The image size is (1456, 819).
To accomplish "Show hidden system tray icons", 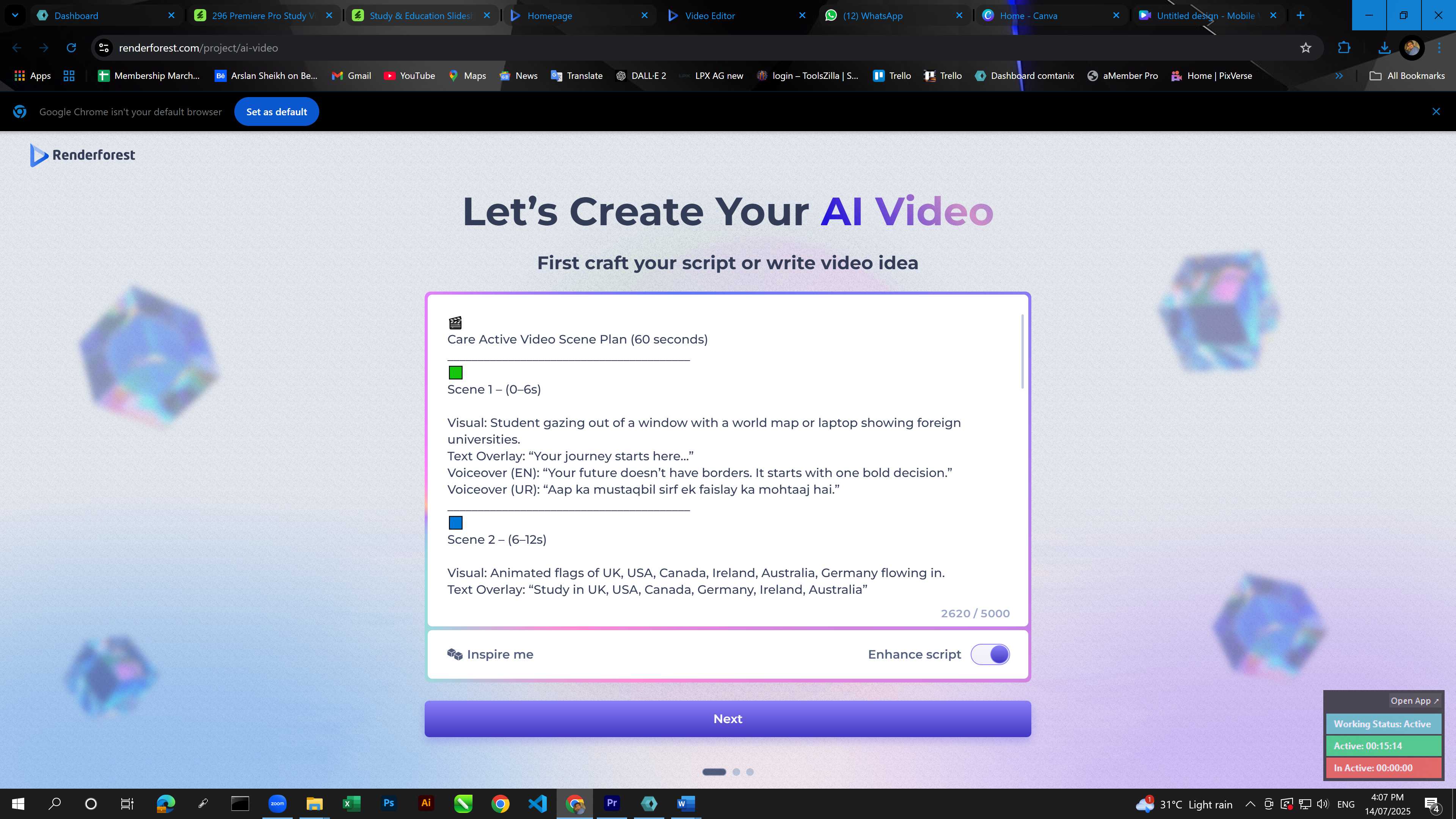I will [x=1250, y=804].
